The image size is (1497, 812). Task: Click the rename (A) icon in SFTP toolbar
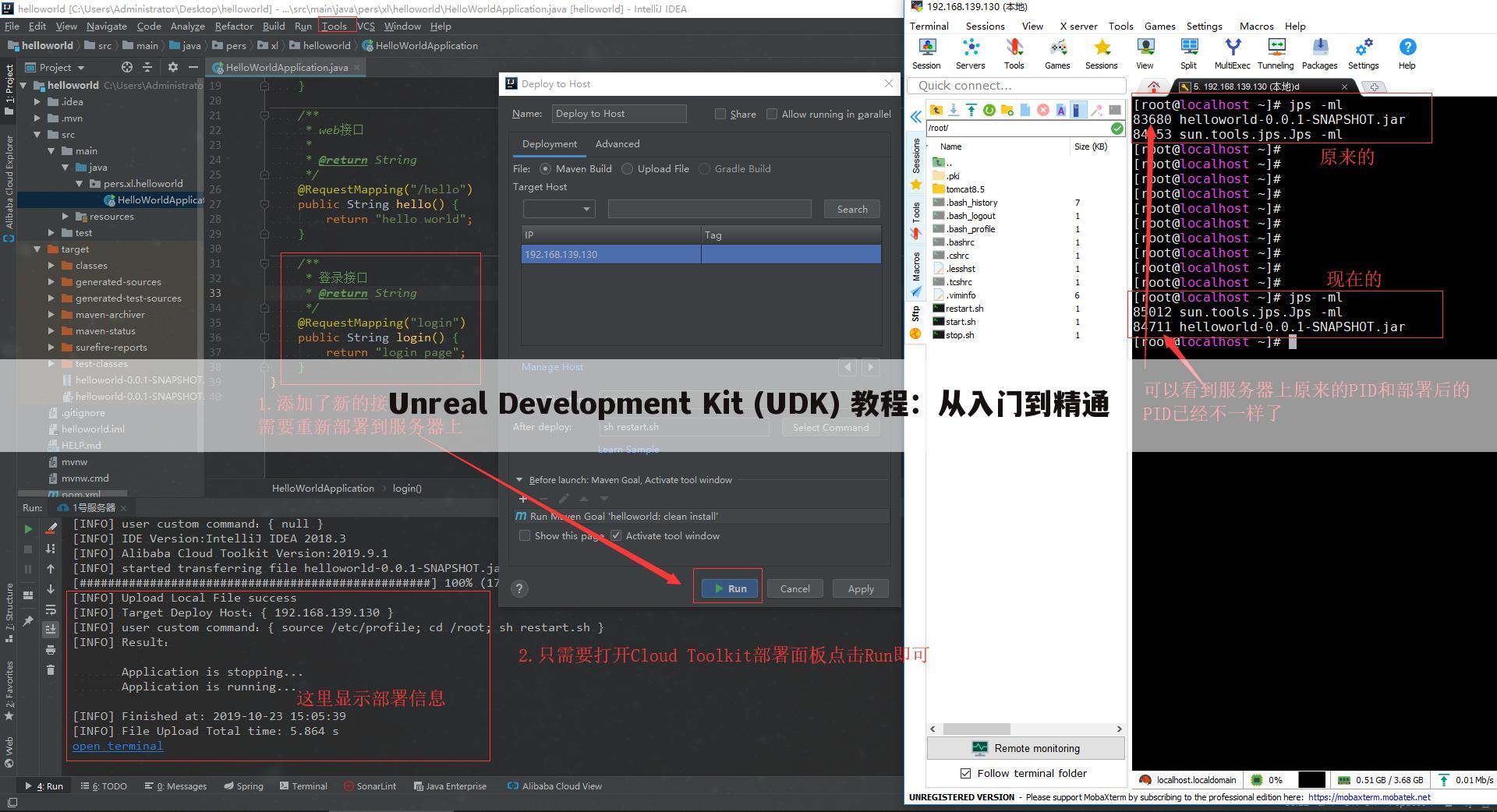pyautogui.click(x=1060, y=110)
